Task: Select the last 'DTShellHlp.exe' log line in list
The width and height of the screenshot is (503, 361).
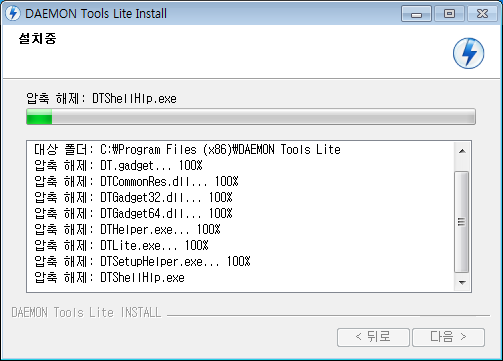Action: tap(109, 277)
